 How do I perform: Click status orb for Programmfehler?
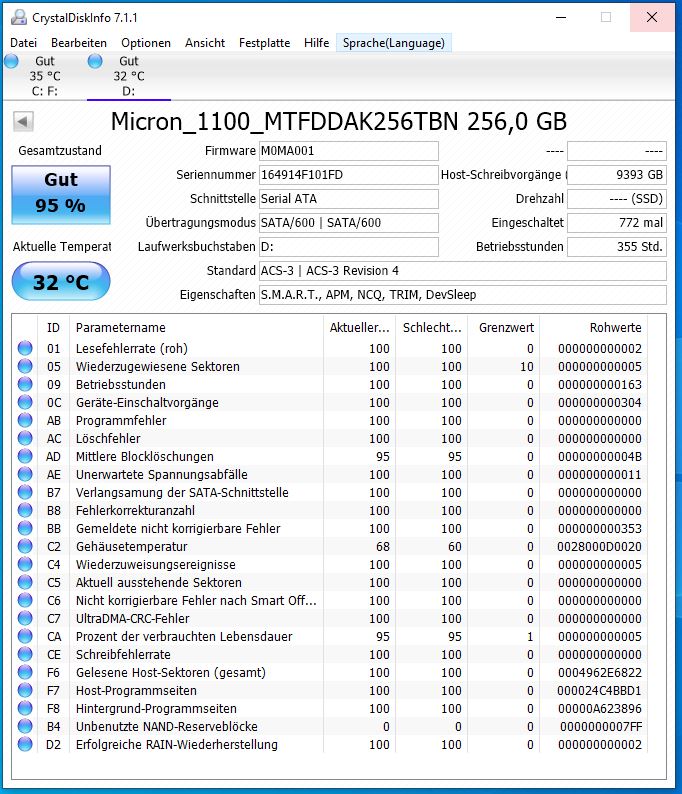coord(25,420)
